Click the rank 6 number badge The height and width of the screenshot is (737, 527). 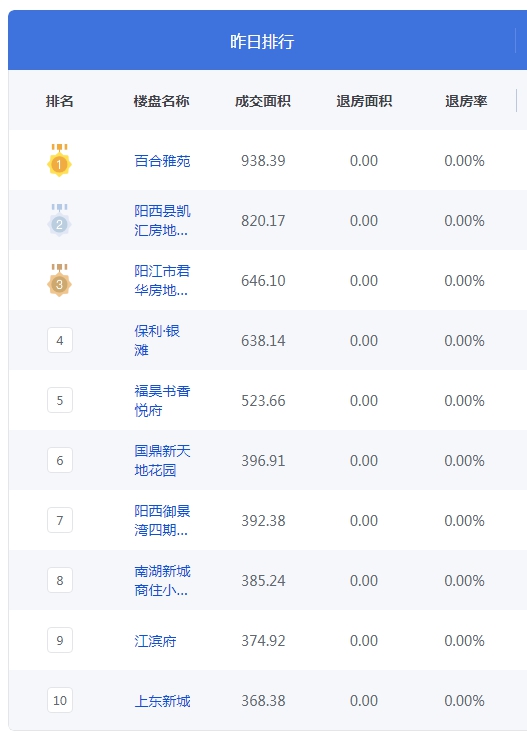pyautogui.click(x=60, y=460)
